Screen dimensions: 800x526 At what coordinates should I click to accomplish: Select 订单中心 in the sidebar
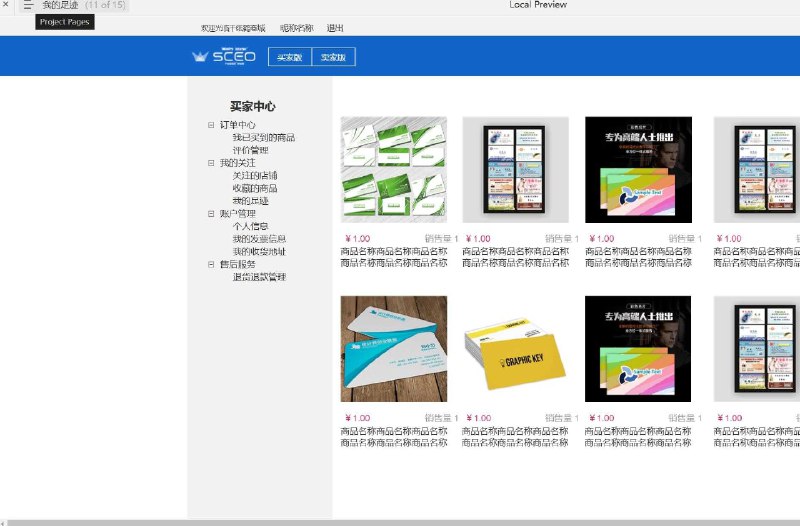coord(237,125)
